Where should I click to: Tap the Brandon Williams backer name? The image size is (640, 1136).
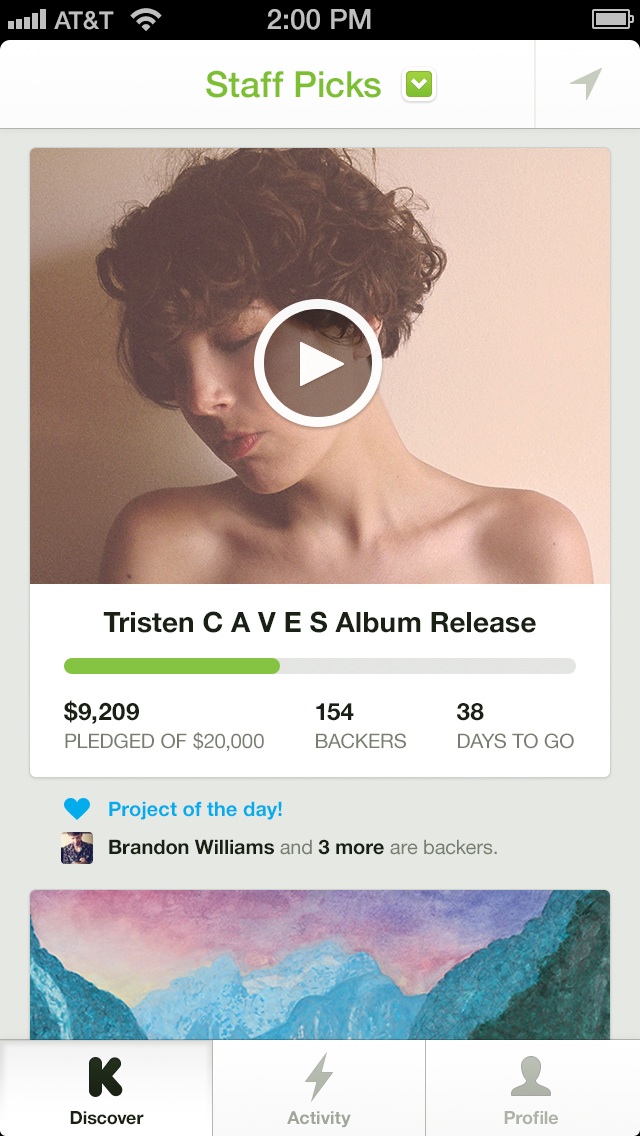191,847
